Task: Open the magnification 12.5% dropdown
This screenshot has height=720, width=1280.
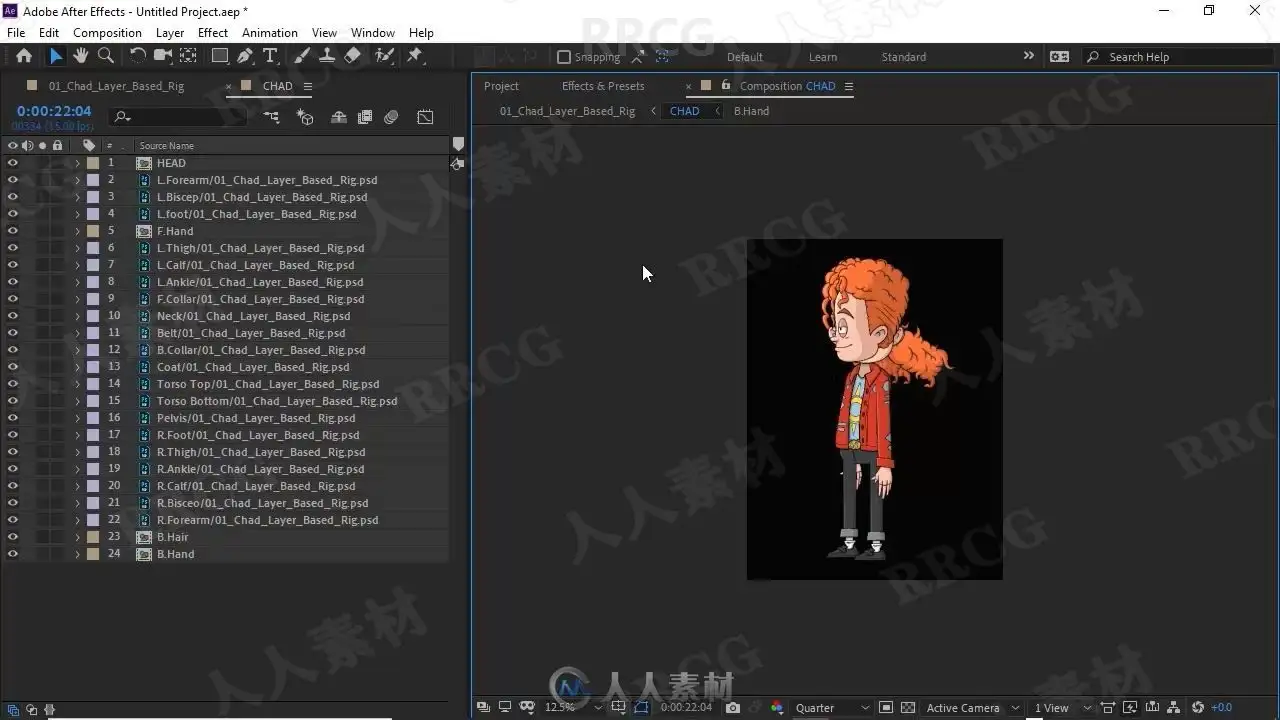Action: click(x=573, y=707)
